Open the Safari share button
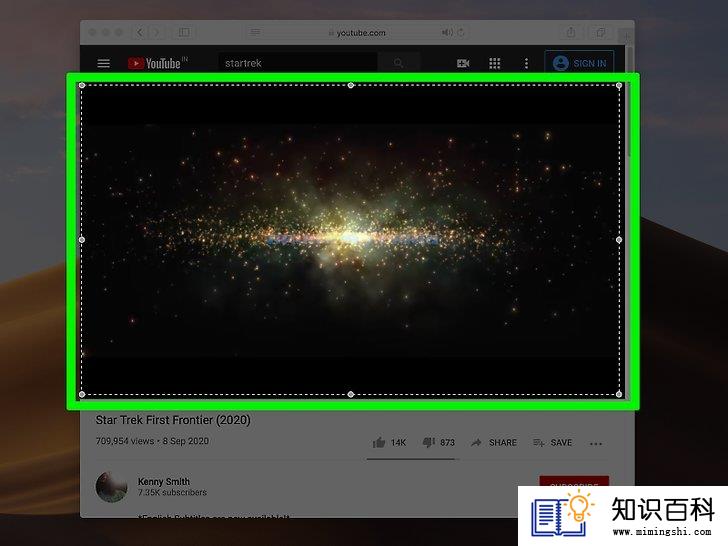The width and height of the screenshot is (728, 546). click(x=571, y=32)
